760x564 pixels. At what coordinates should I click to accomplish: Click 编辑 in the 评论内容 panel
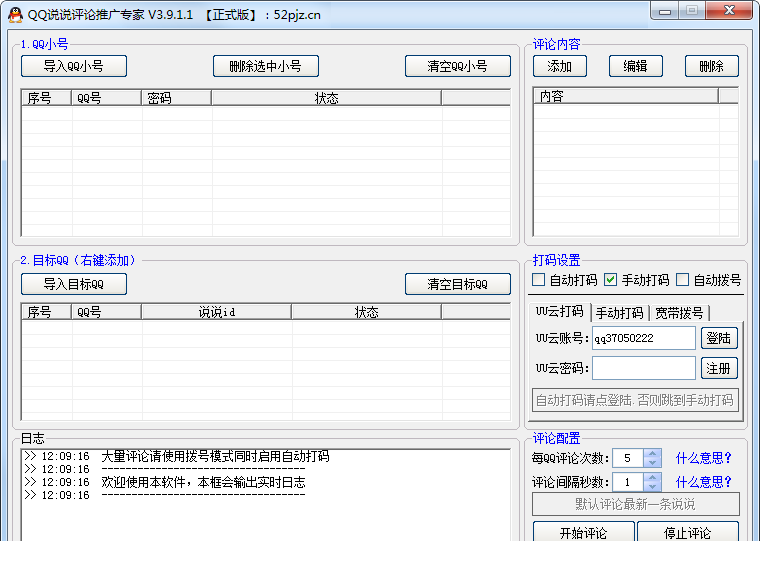pyautogui.click(x=635, y=66)
